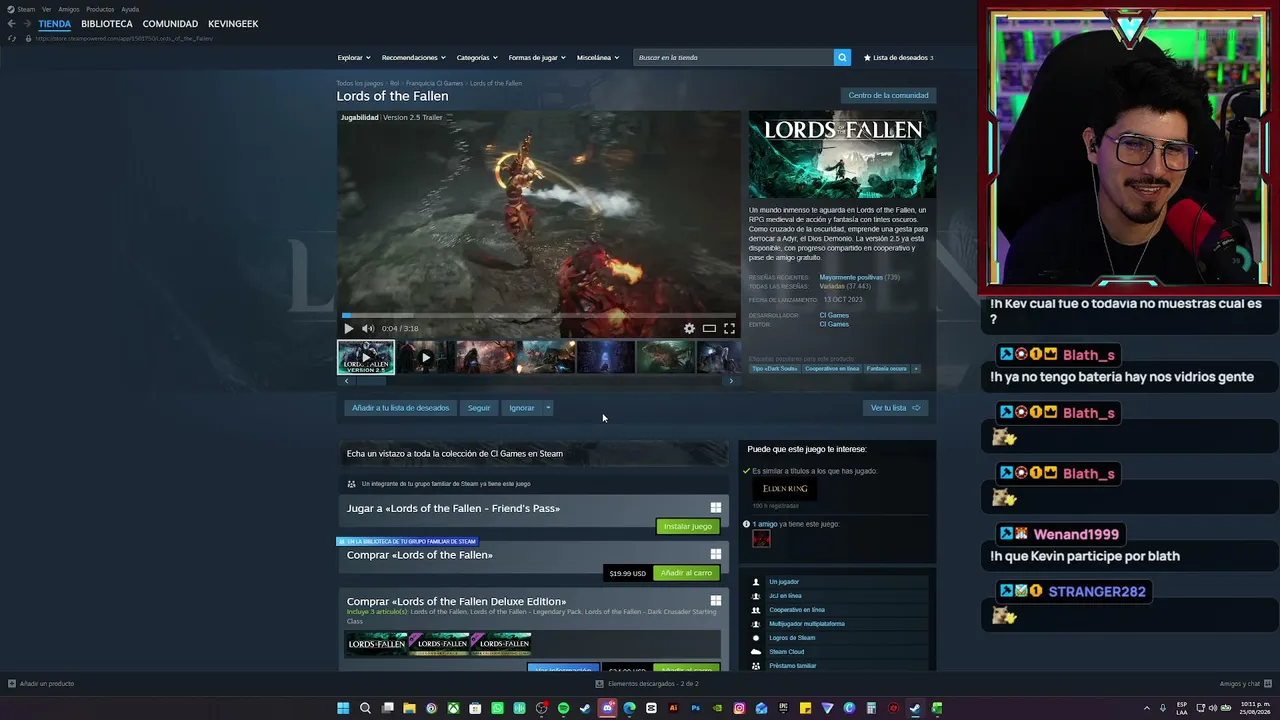The width and height of the screenshot is (1280, 720).
Task: Open the Explorar store dropdown
Action: tap(354, 57)
